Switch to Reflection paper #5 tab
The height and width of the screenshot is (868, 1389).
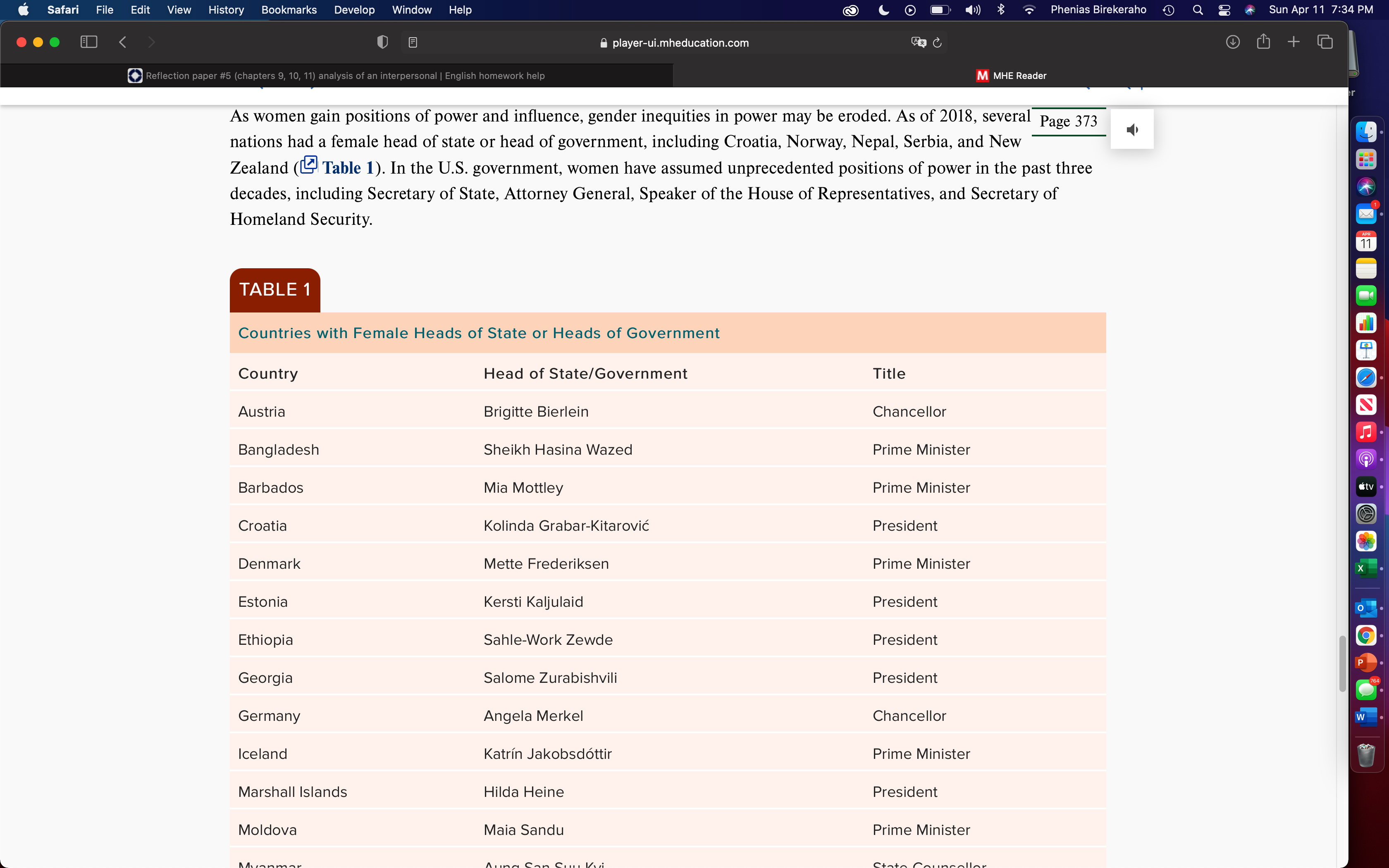click(337, 75)
